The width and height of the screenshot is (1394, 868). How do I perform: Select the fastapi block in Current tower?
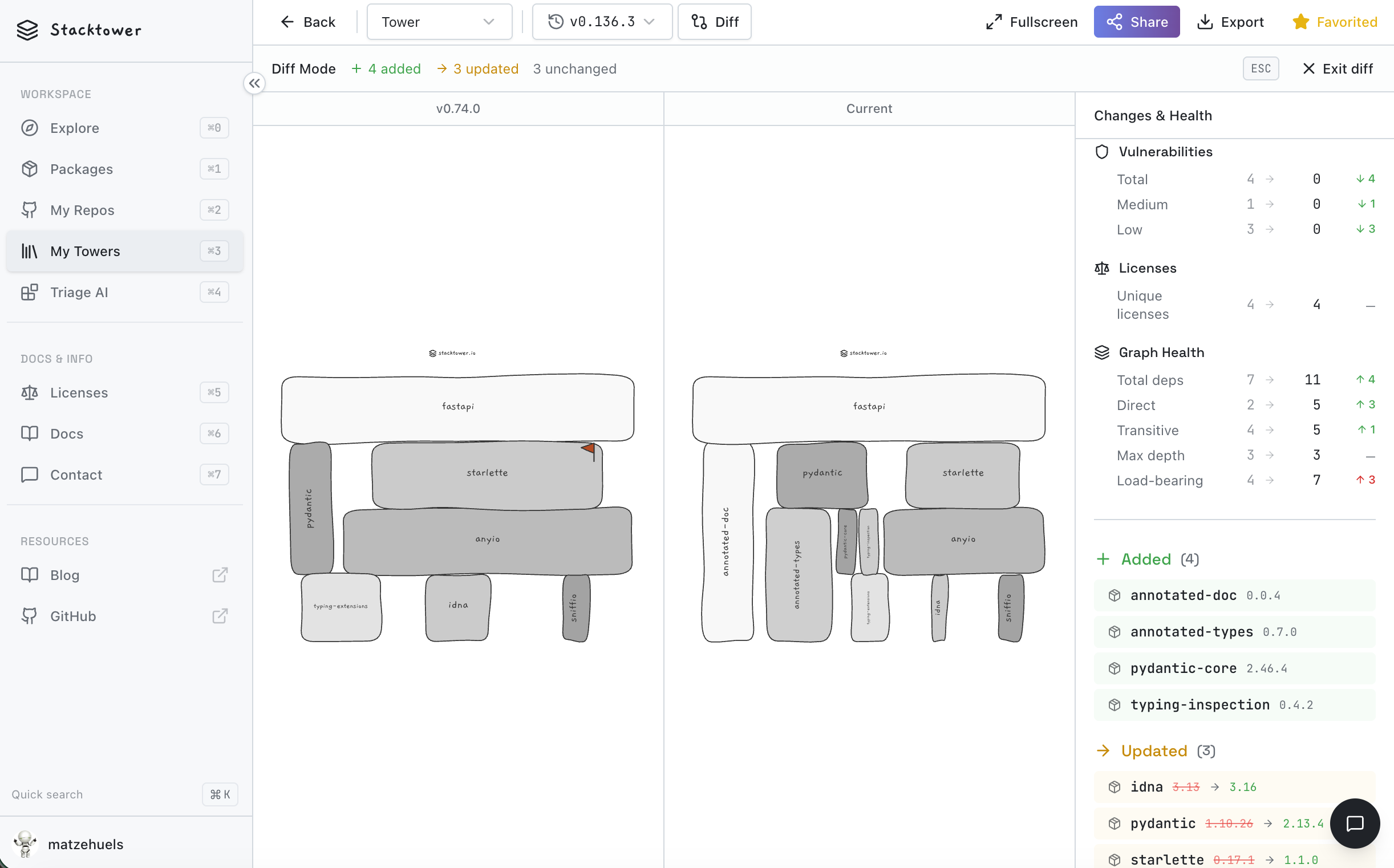[868, 408]
